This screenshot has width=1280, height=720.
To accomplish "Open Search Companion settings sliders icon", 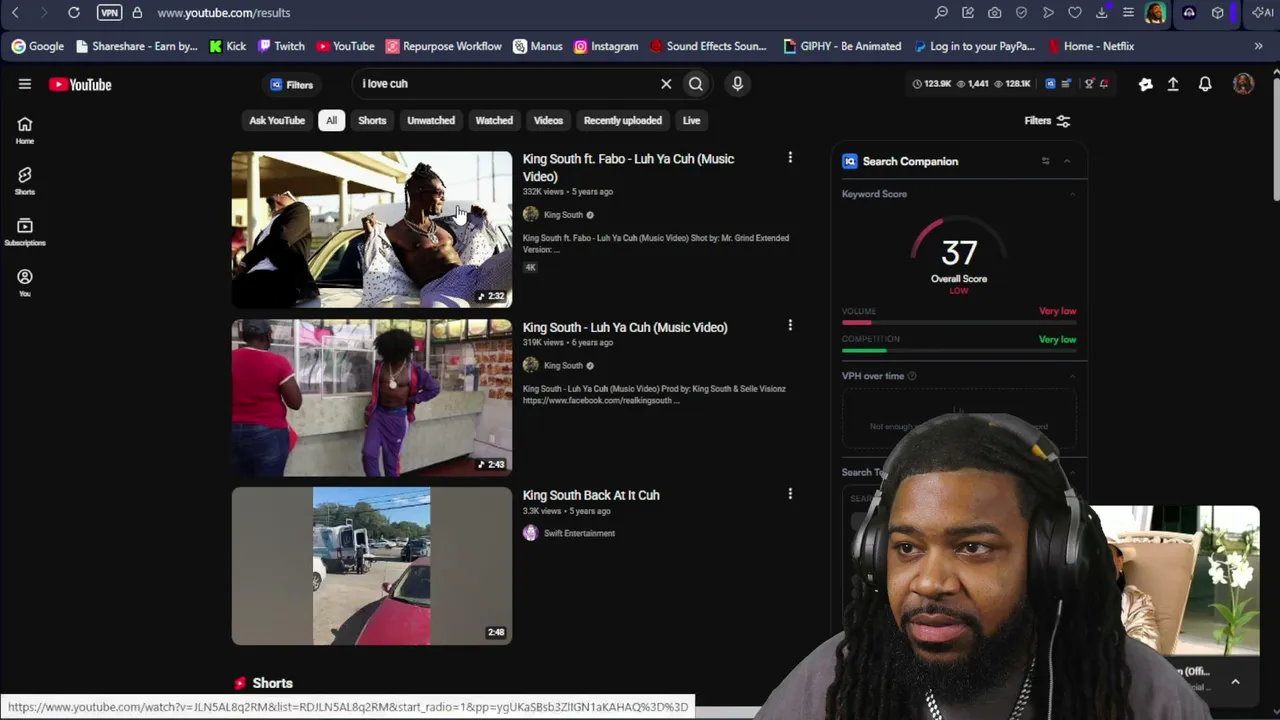I will click(x=1045, y=161).
